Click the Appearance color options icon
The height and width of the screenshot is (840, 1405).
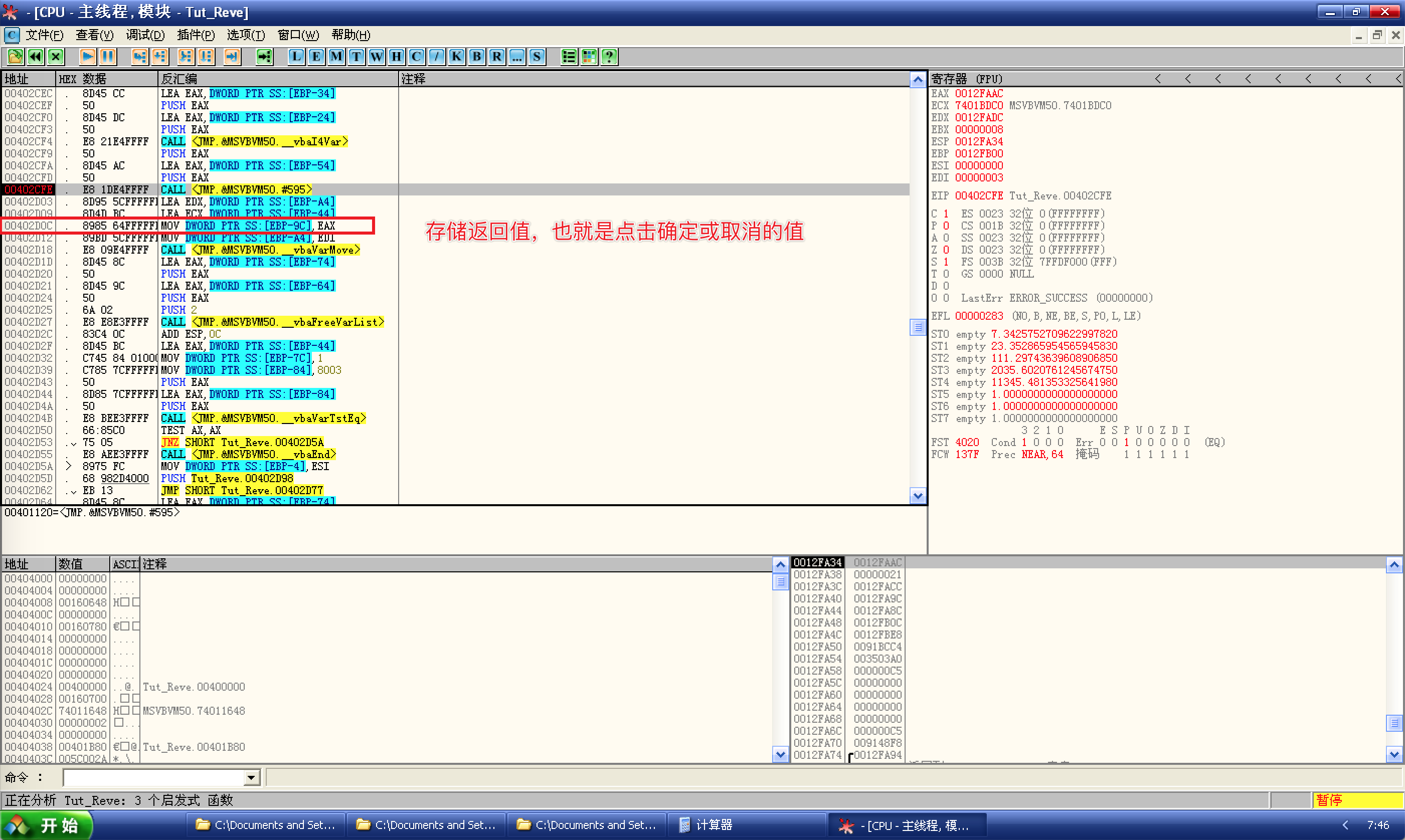(x=589, y=57)
